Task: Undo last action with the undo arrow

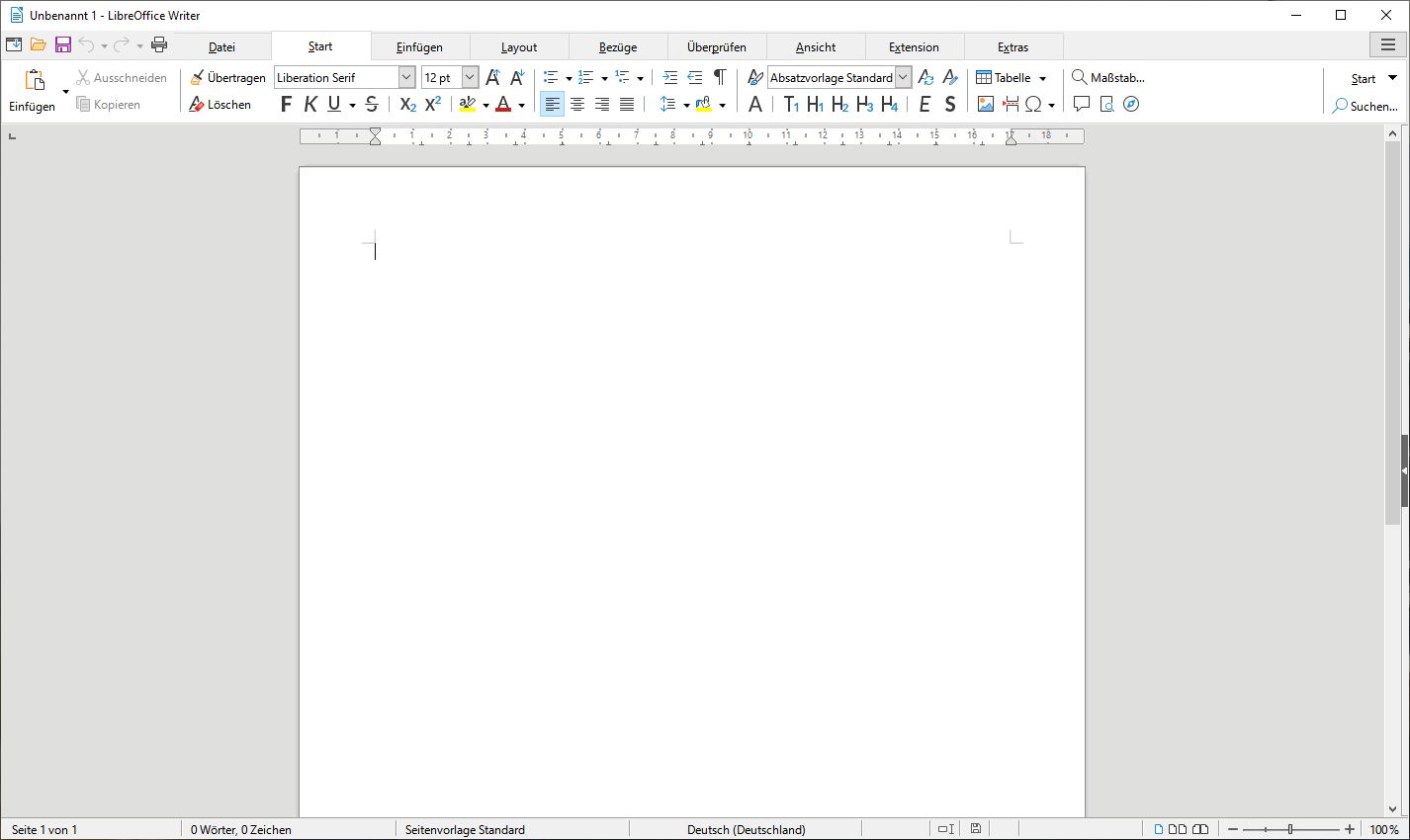Action: coord(87,44)
